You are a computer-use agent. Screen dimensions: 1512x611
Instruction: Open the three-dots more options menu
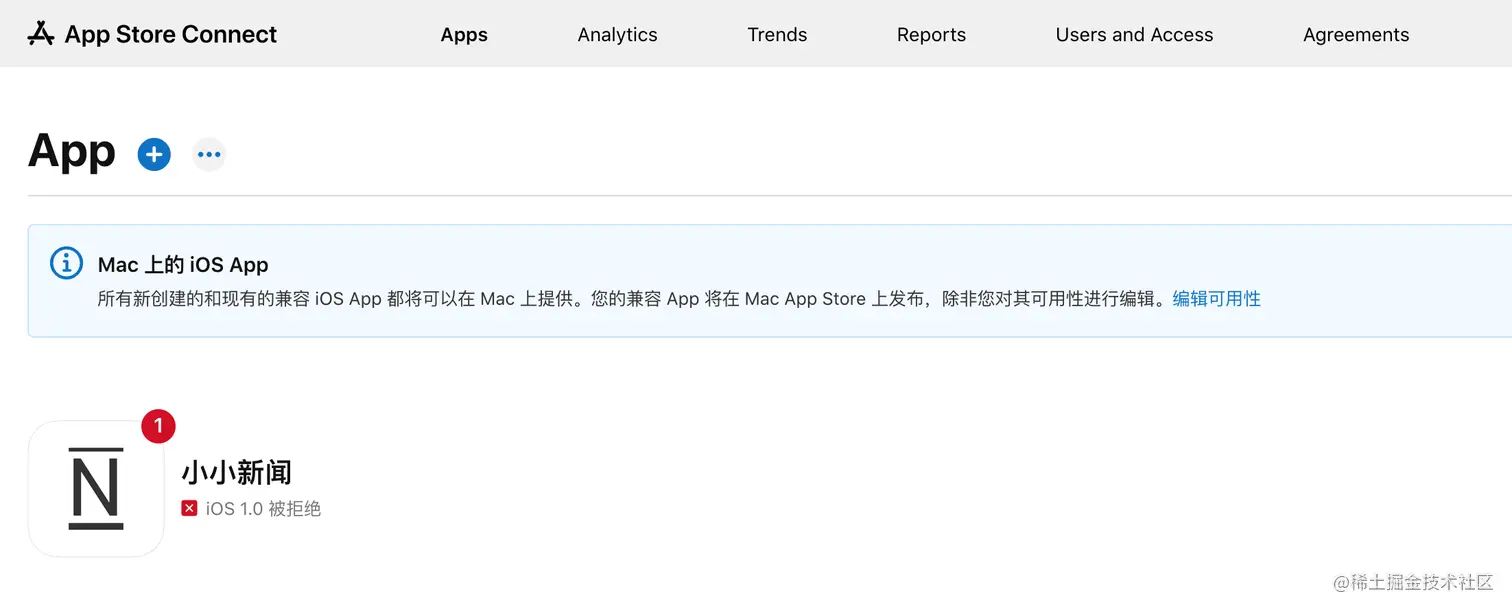pyautogui.click(x=209, y=154)
